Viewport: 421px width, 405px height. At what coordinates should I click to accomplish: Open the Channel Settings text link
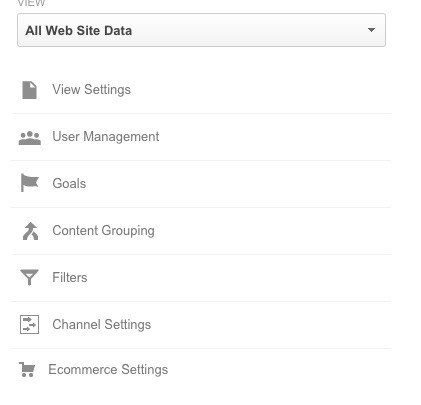(x=102, y=325)
